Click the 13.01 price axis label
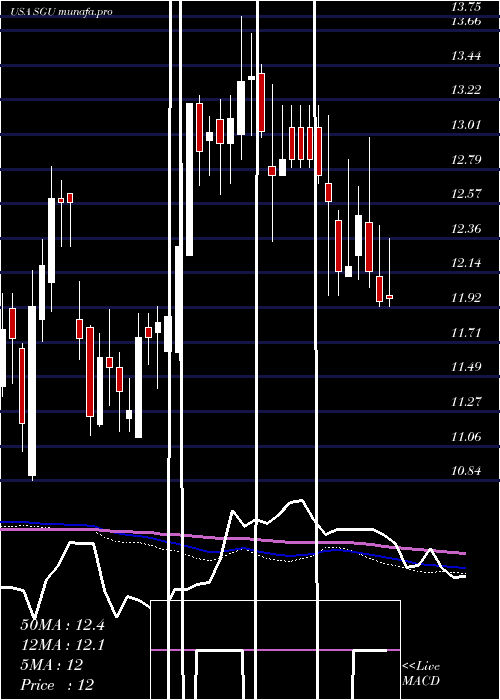500x700 pixels. [466, 124]
